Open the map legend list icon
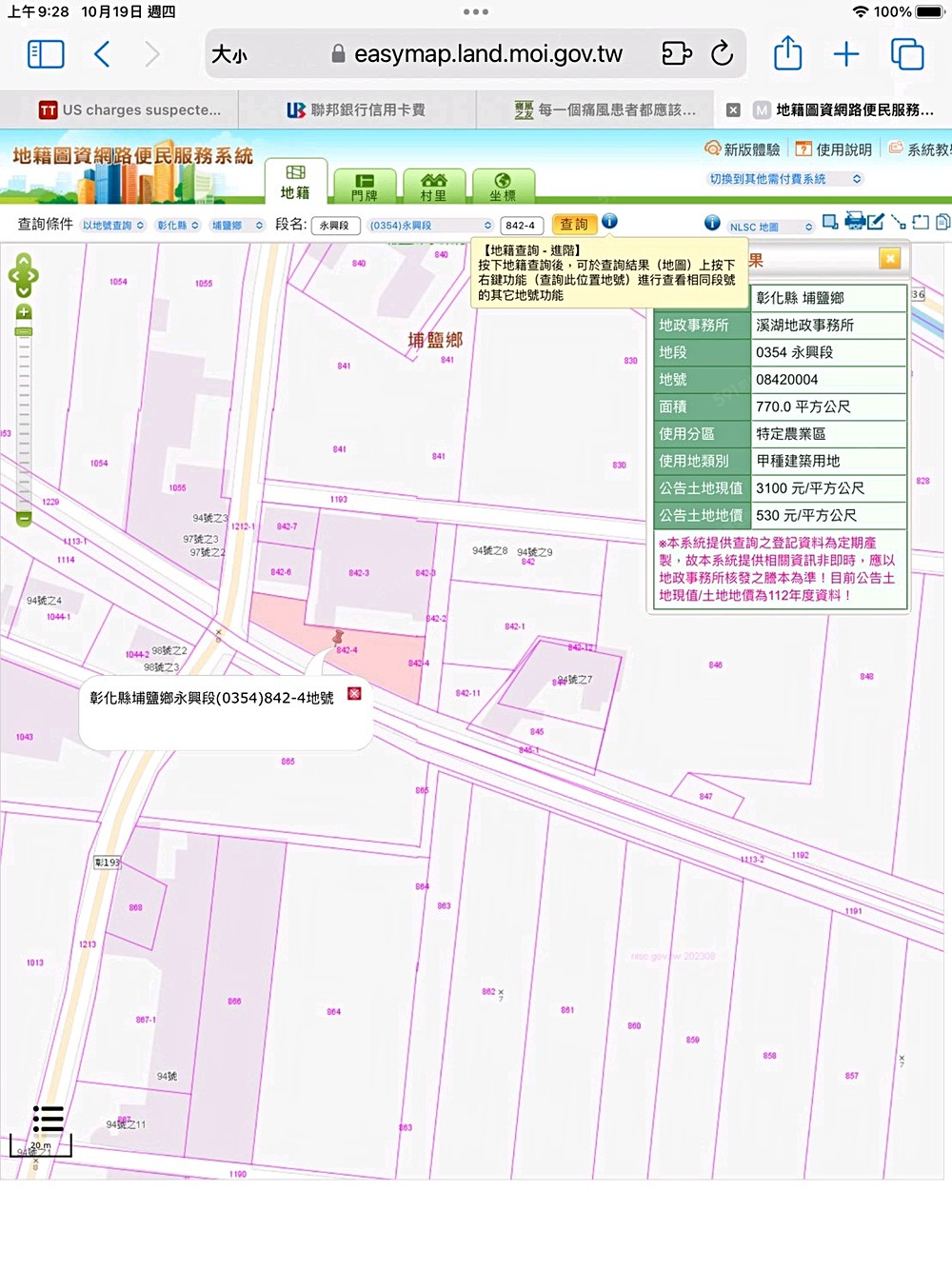The width and height of the screenshot is (952, 1270). pos(48,1119)
